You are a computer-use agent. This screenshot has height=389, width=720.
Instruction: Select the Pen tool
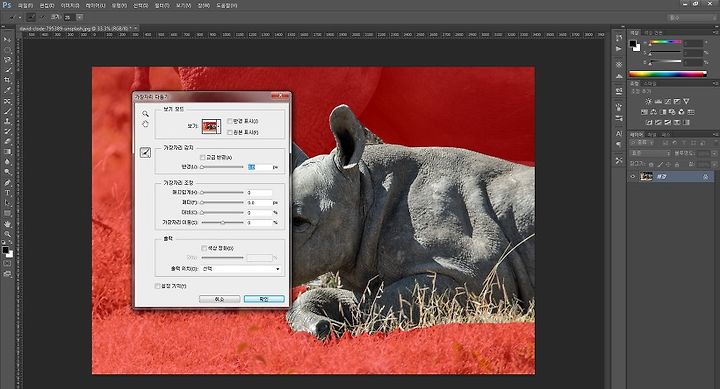[x=7, y=182]
